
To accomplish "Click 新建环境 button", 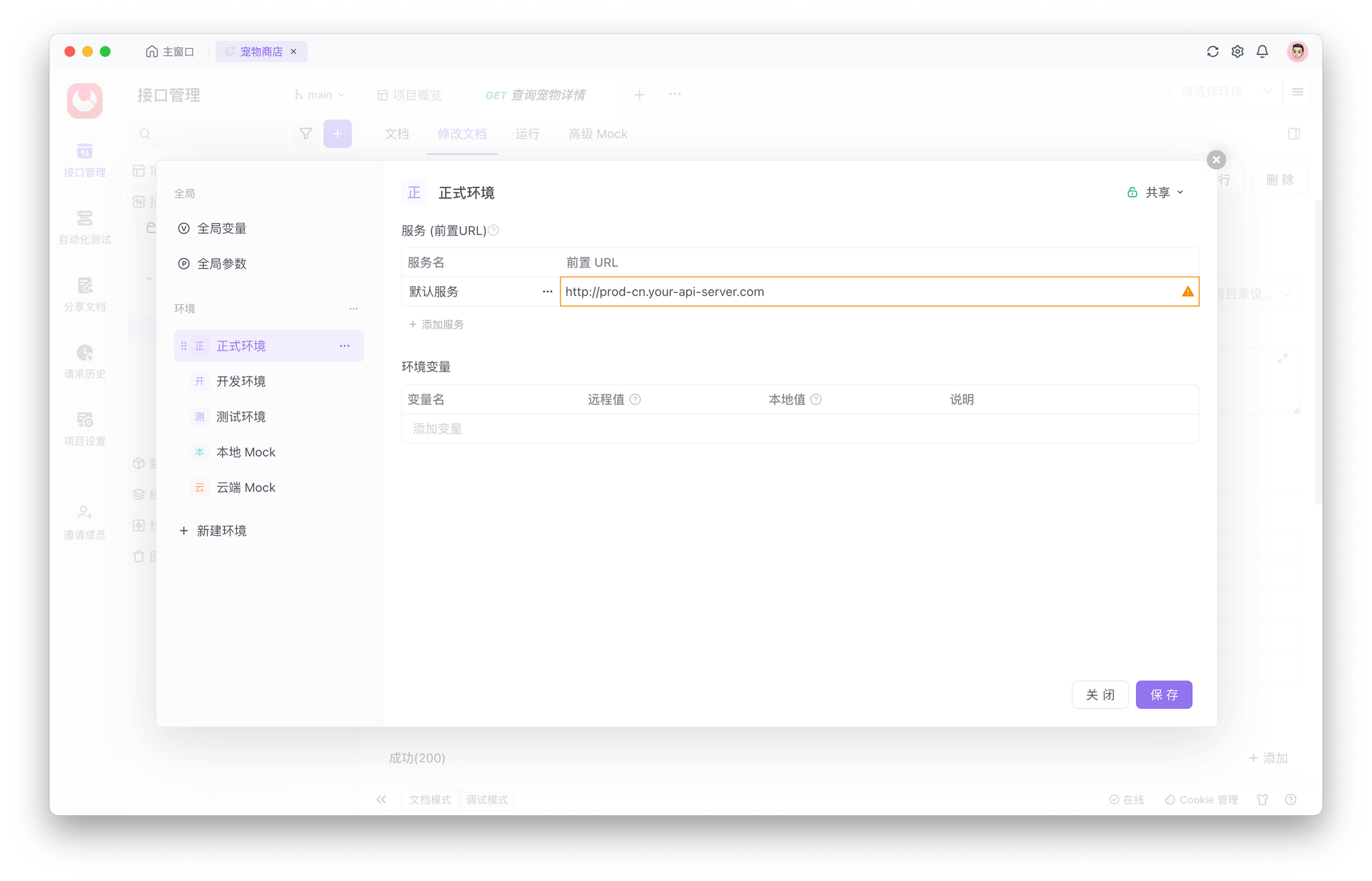I will [x=213, y=530].
